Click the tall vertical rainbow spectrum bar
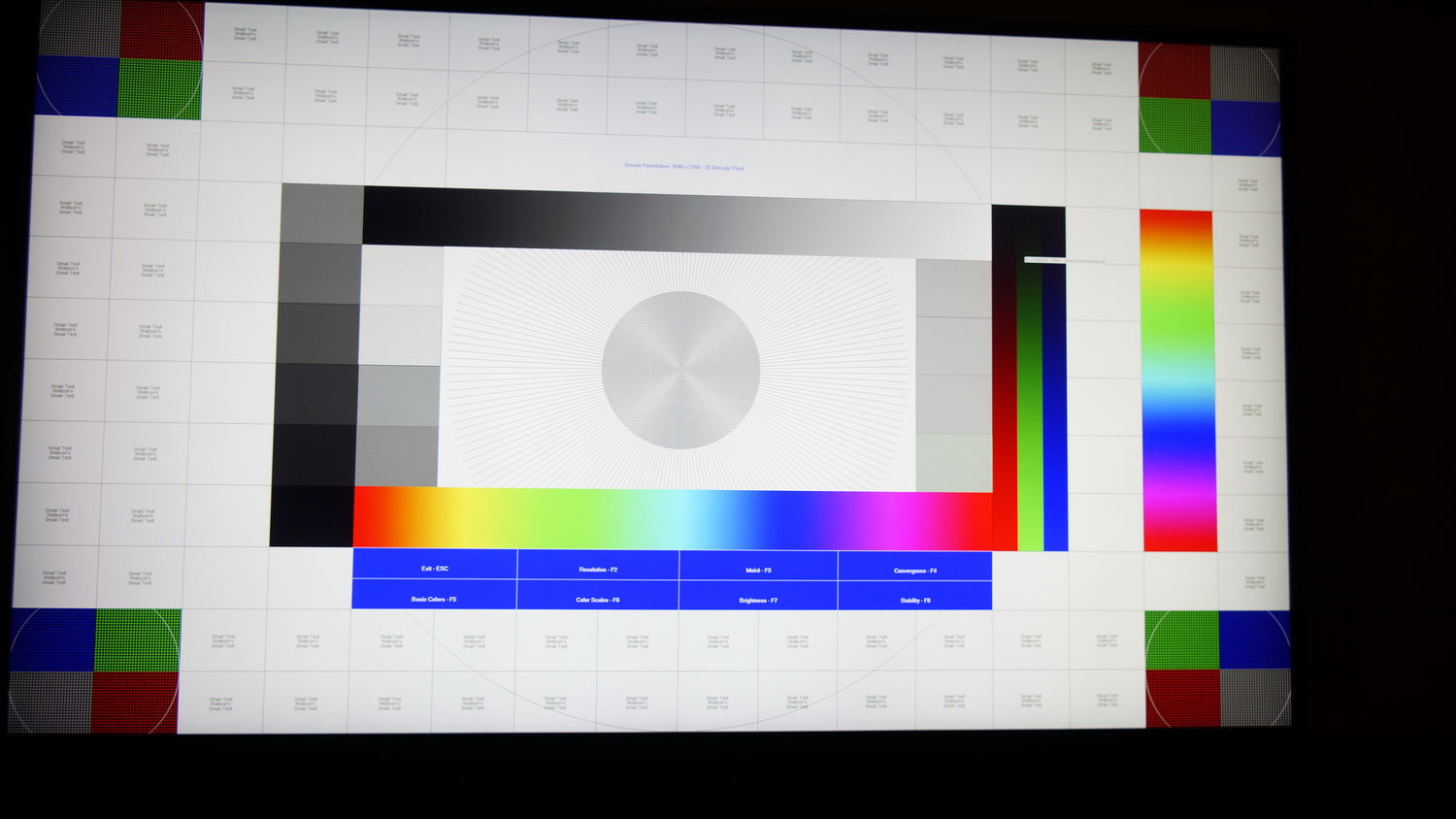 pyautogui.click(x=1178, y=380)
